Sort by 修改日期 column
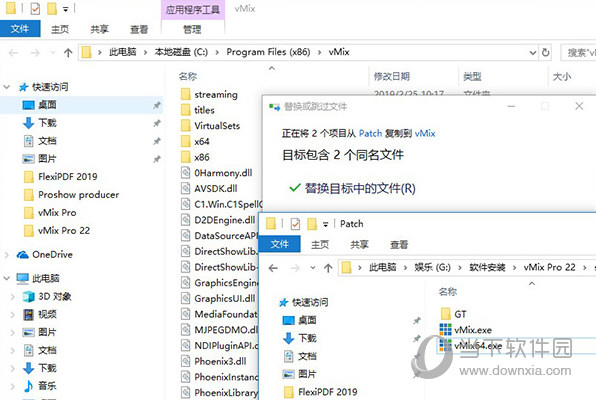 [392, 76]
